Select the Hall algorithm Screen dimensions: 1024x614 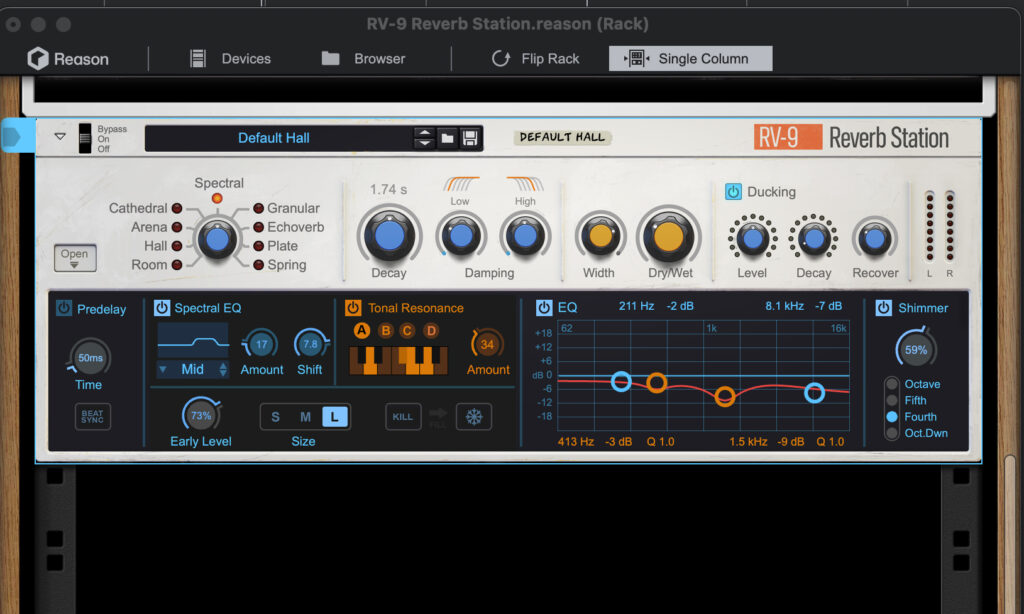pyautogui.click(x=177, y=246)
